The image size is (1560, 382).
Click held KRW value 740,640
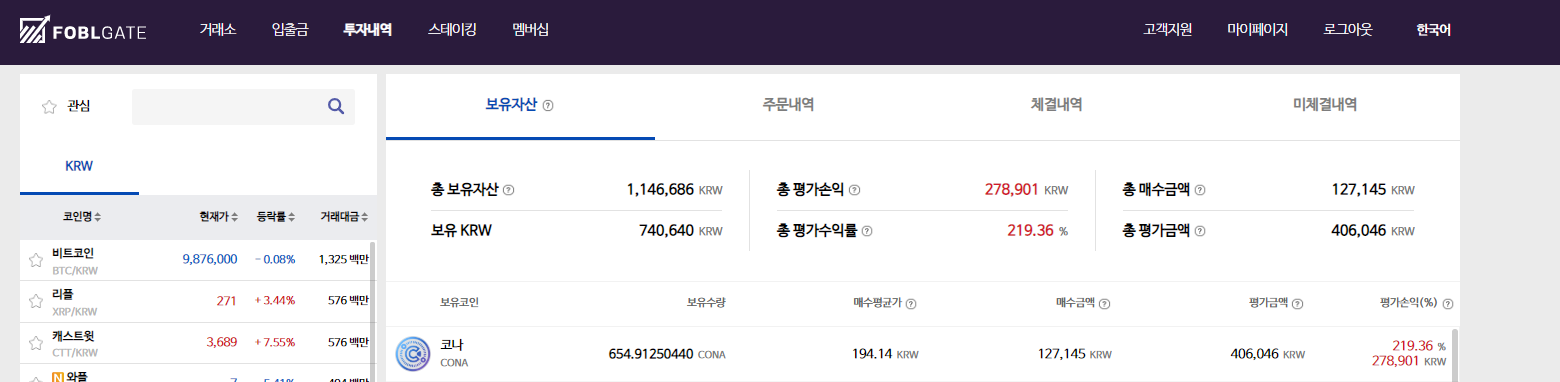tap(667, 231)
